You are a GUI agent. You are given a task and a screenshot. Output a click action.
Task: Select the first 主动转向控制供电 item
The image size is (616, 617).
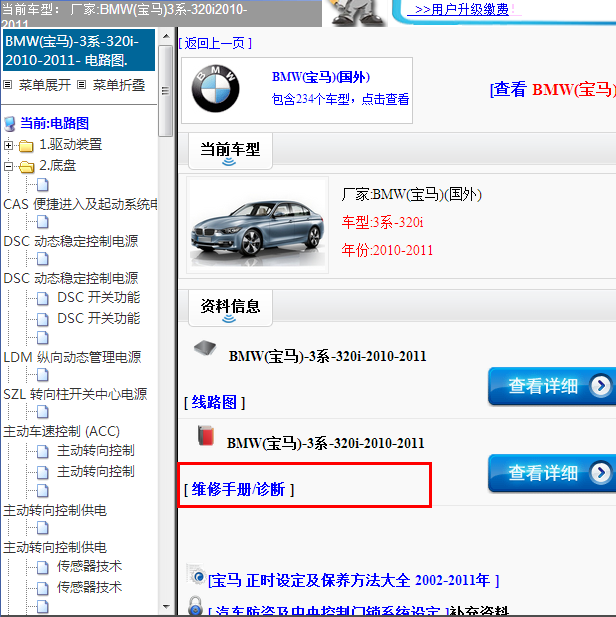point(55,510)
